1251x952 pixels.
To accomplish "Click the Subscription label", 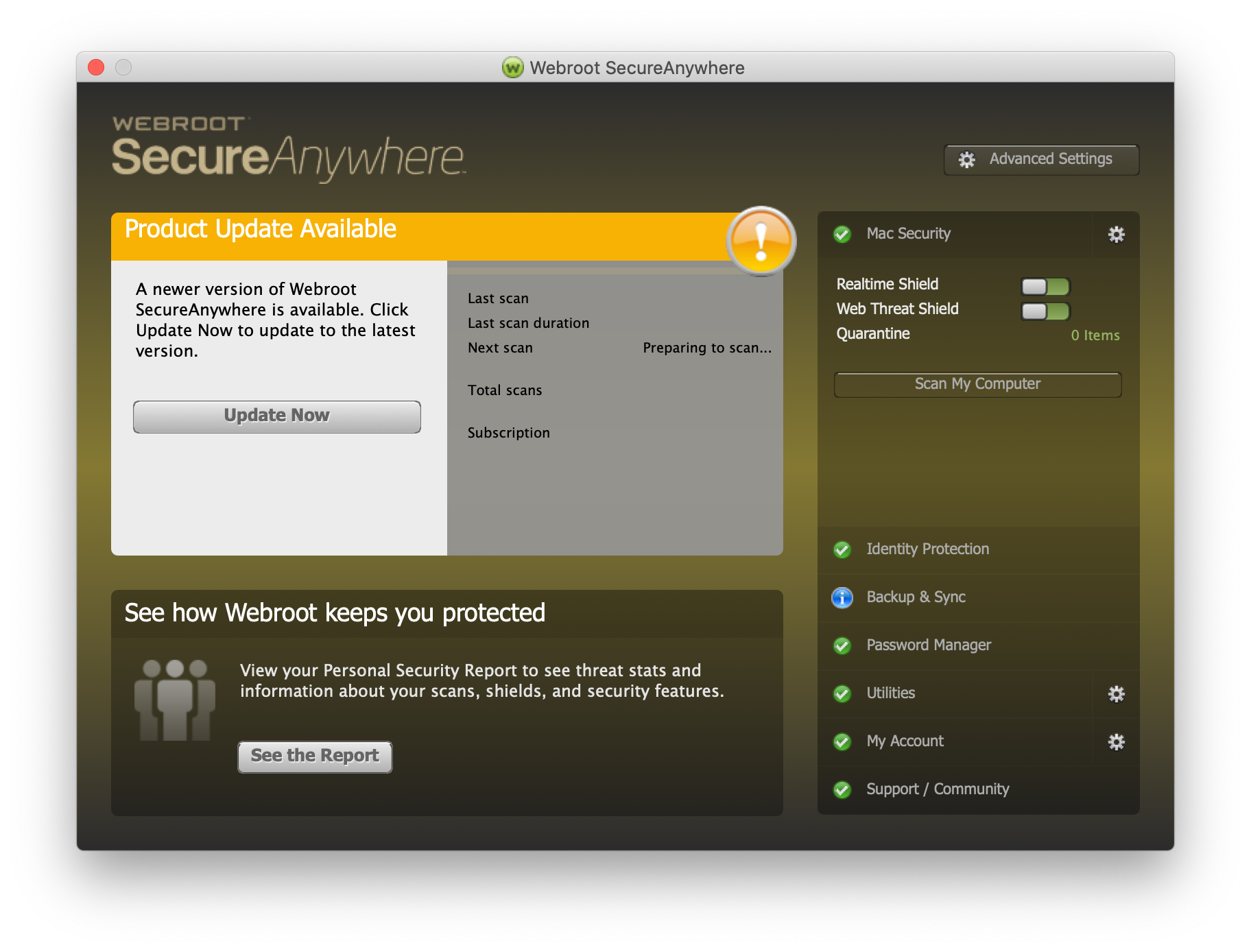I will [x=508, y=433].
